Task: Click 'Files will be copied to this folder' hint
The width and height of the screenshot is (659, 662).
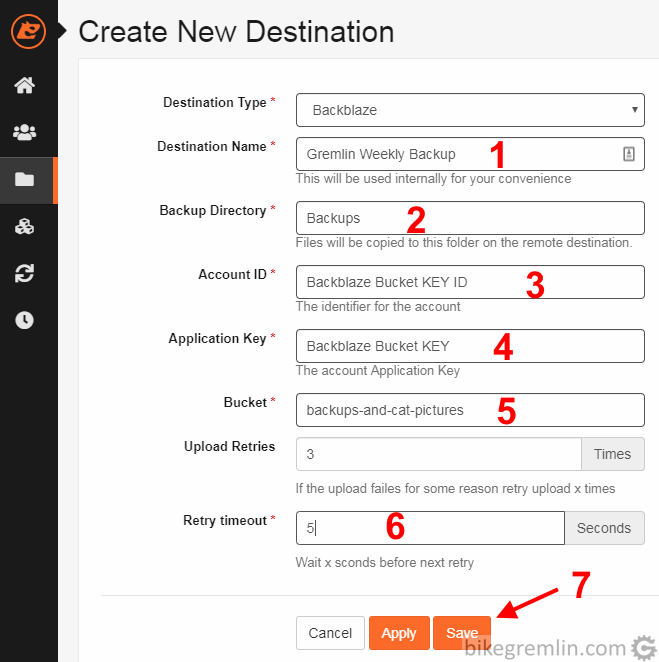Action: tap(464, 243)
